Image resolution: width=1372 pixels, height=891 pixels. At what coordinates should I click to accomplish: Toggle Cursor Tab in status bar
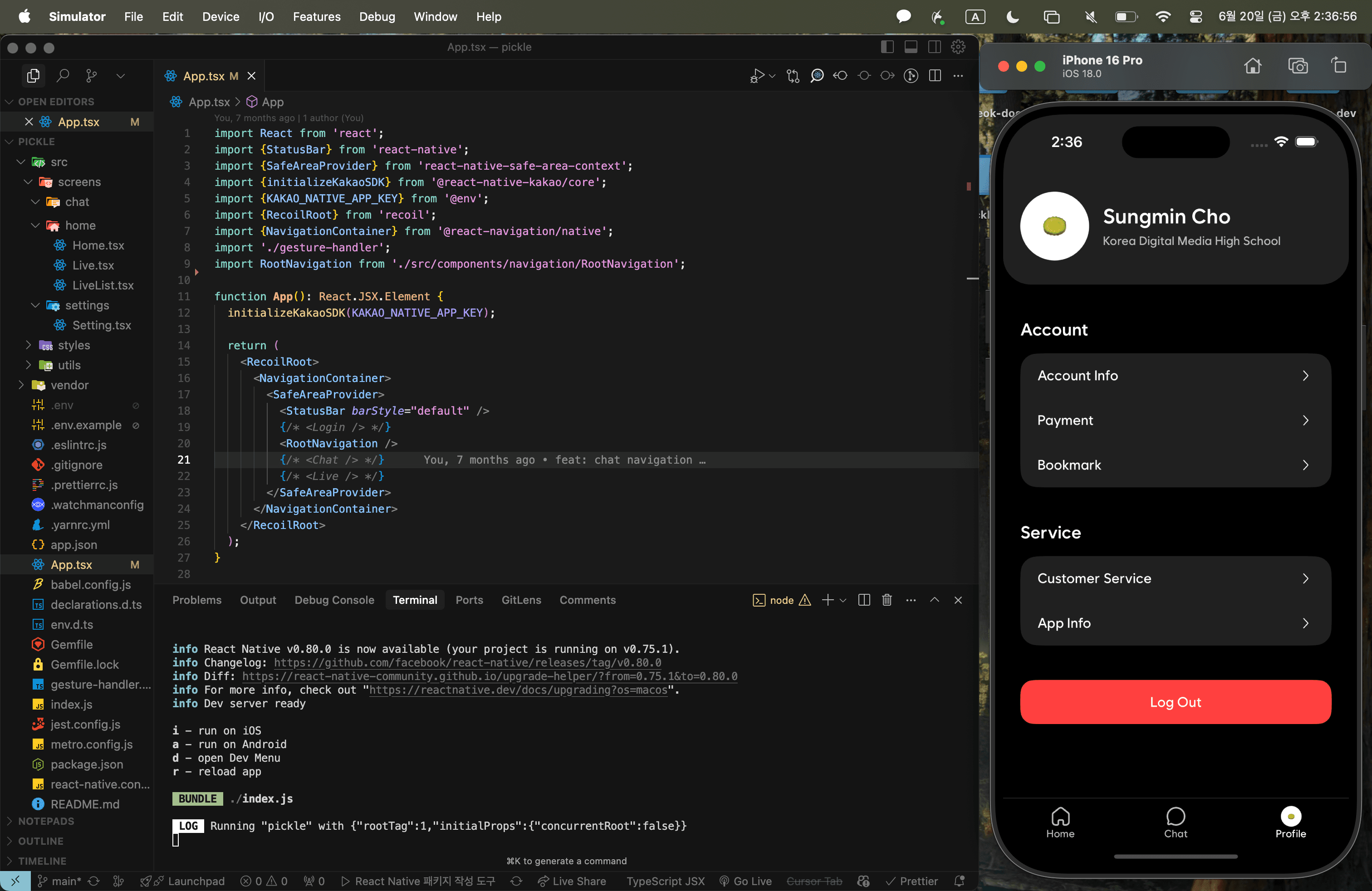click(814, 881)
